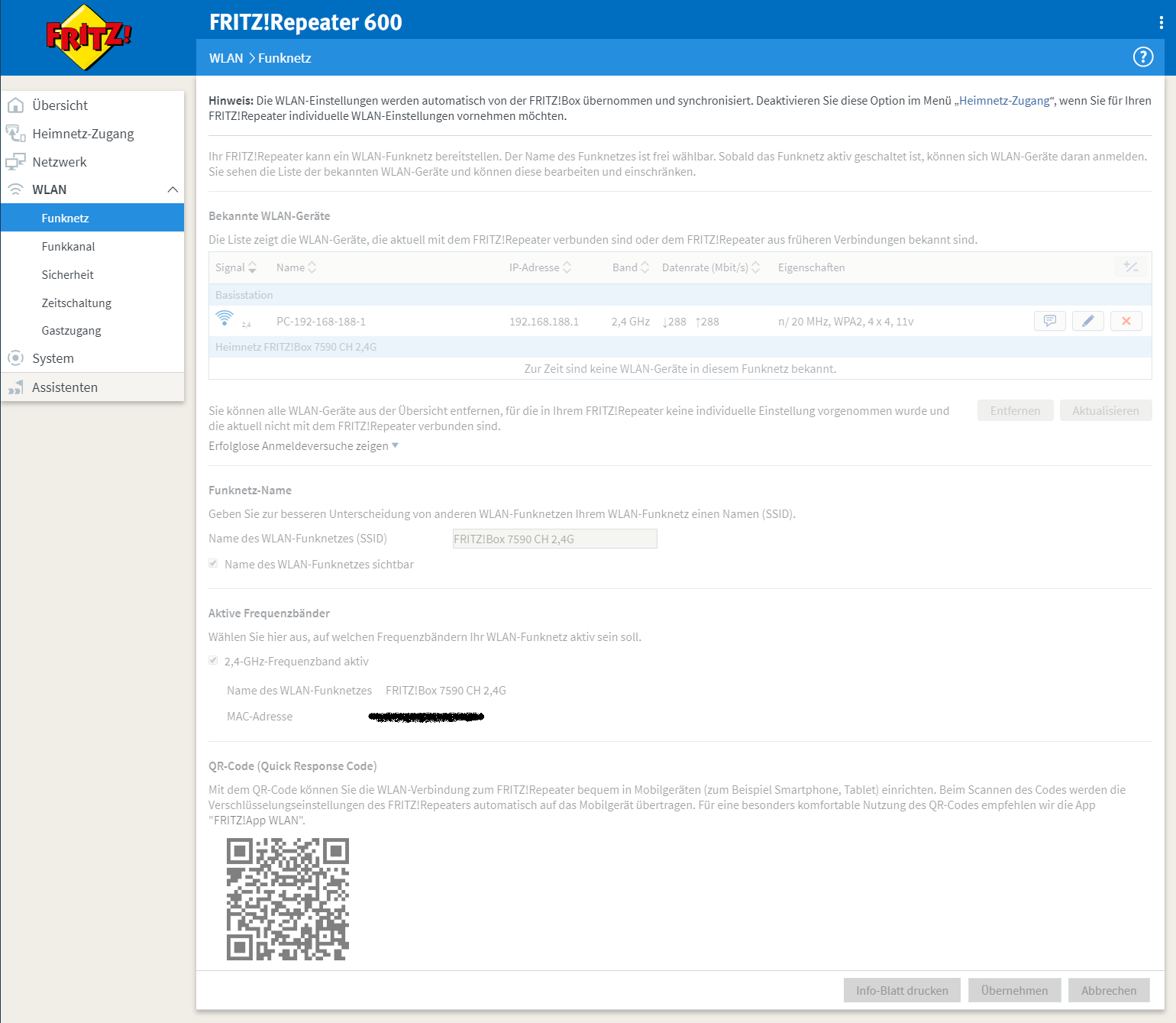Open the help question mark icon
Screen dimensions: 1176x1023
pos(1143,57)
